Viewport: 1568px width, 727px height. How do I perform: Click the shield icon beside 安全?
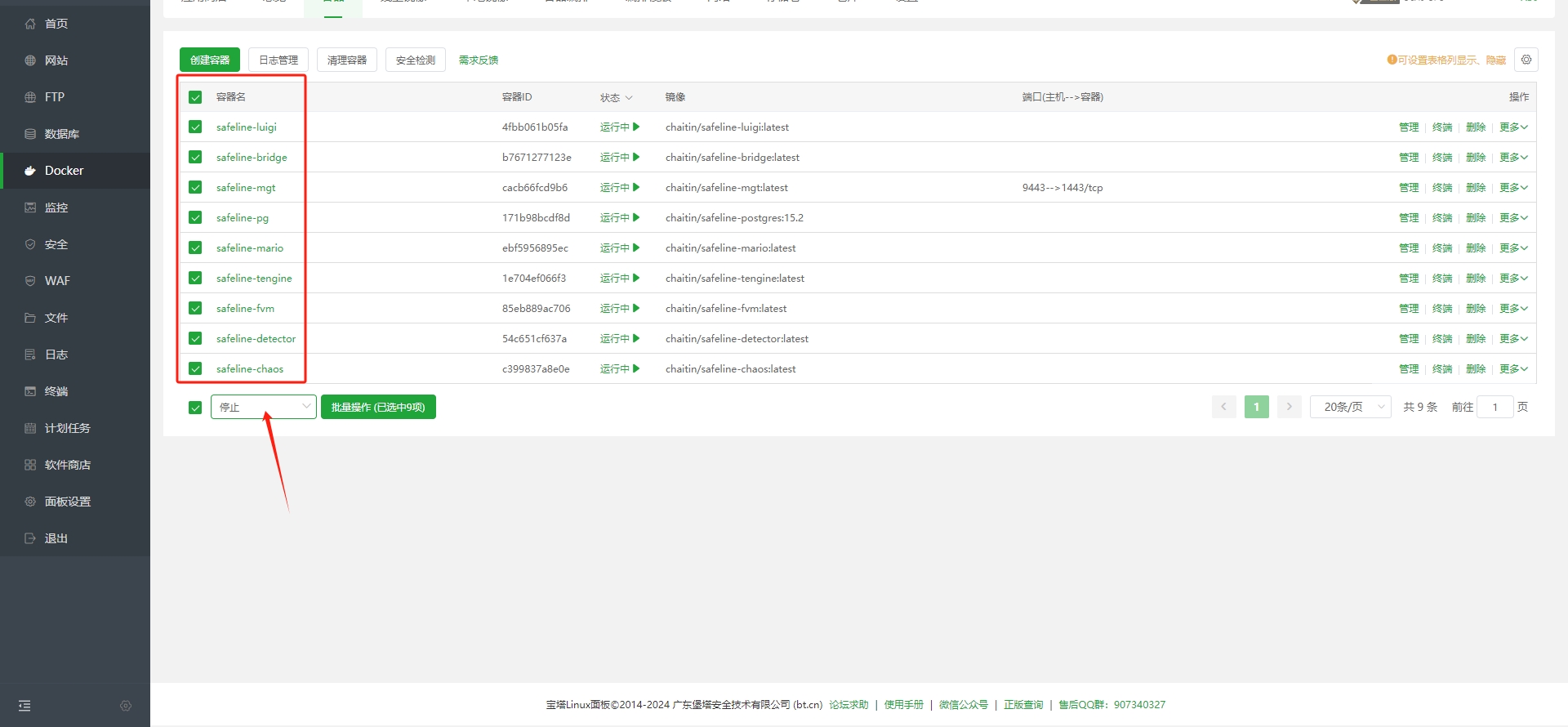[30, 244]
